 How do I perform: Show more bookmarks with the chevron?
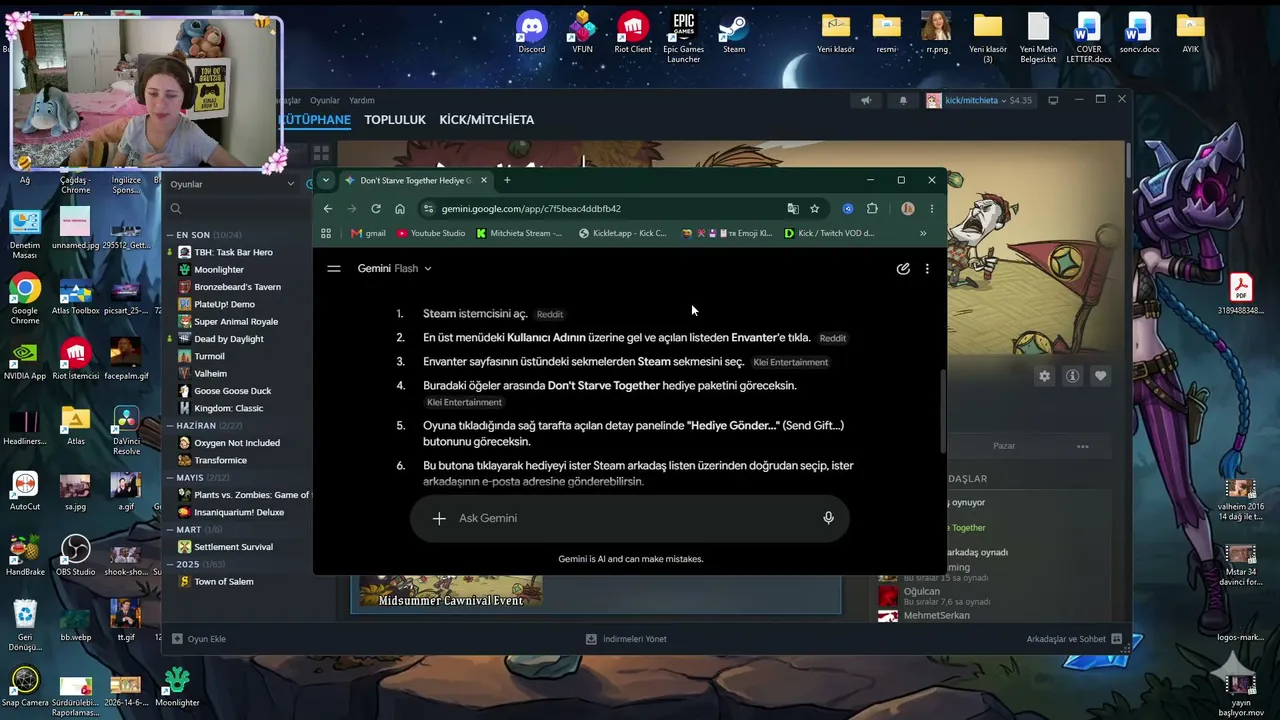[922, 233]
